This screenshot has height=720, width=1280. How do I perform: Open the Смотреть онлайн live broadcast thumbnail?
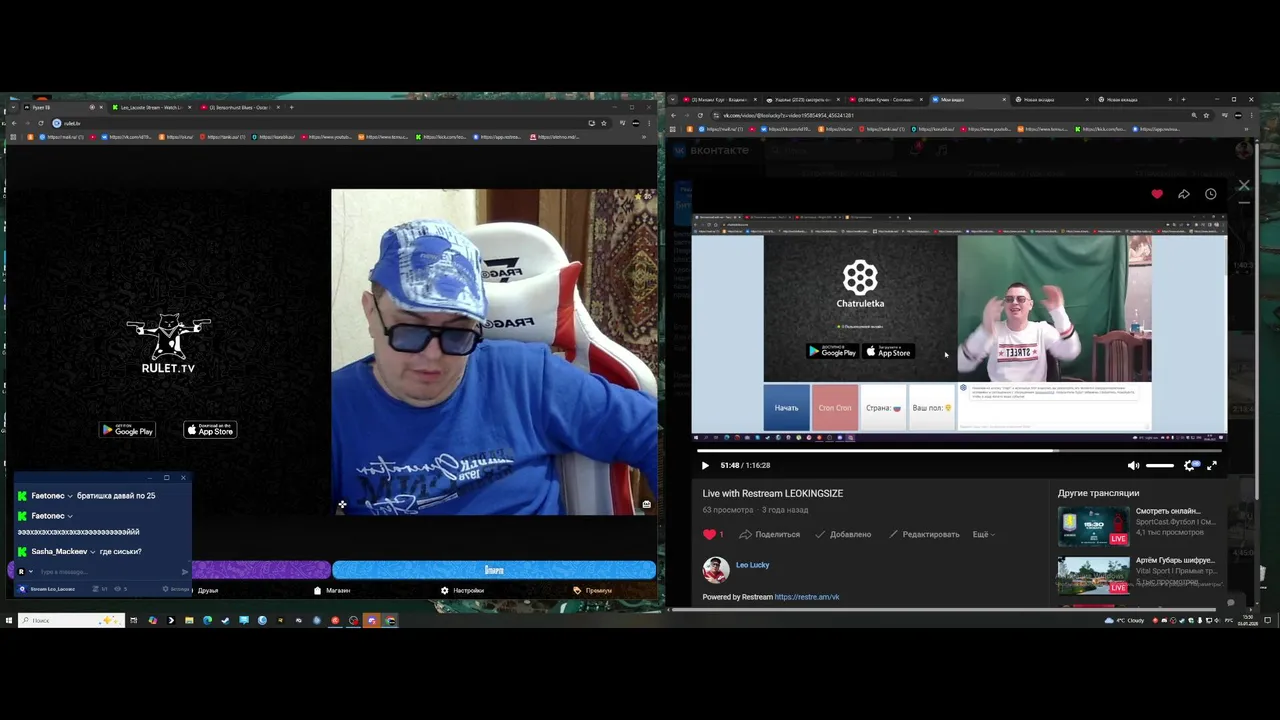click(1094, 526)
